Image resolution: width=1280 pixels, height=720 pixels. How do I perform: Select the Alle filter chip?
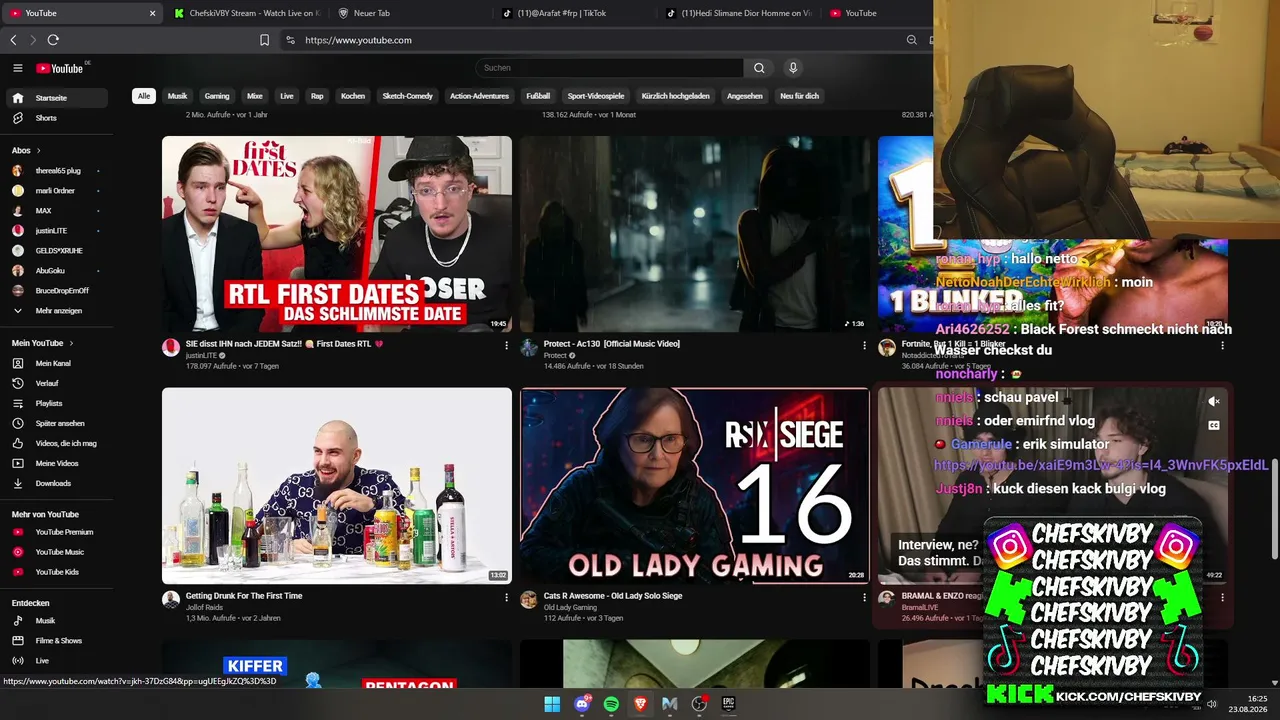[144, 96]
